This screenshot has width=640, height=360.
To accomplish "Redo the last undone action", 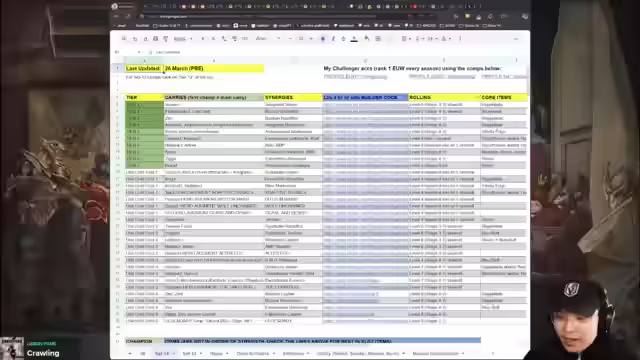I will [145, 39].
